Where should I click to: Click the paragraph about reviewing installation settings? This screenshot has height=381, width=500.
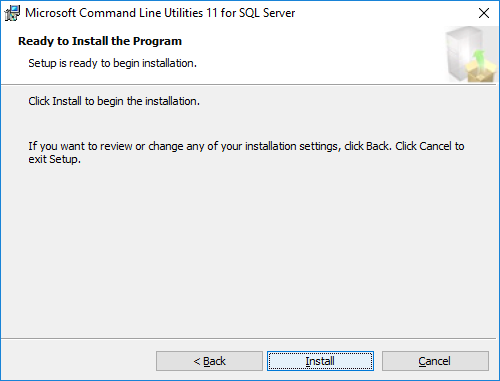coord(246,152)
